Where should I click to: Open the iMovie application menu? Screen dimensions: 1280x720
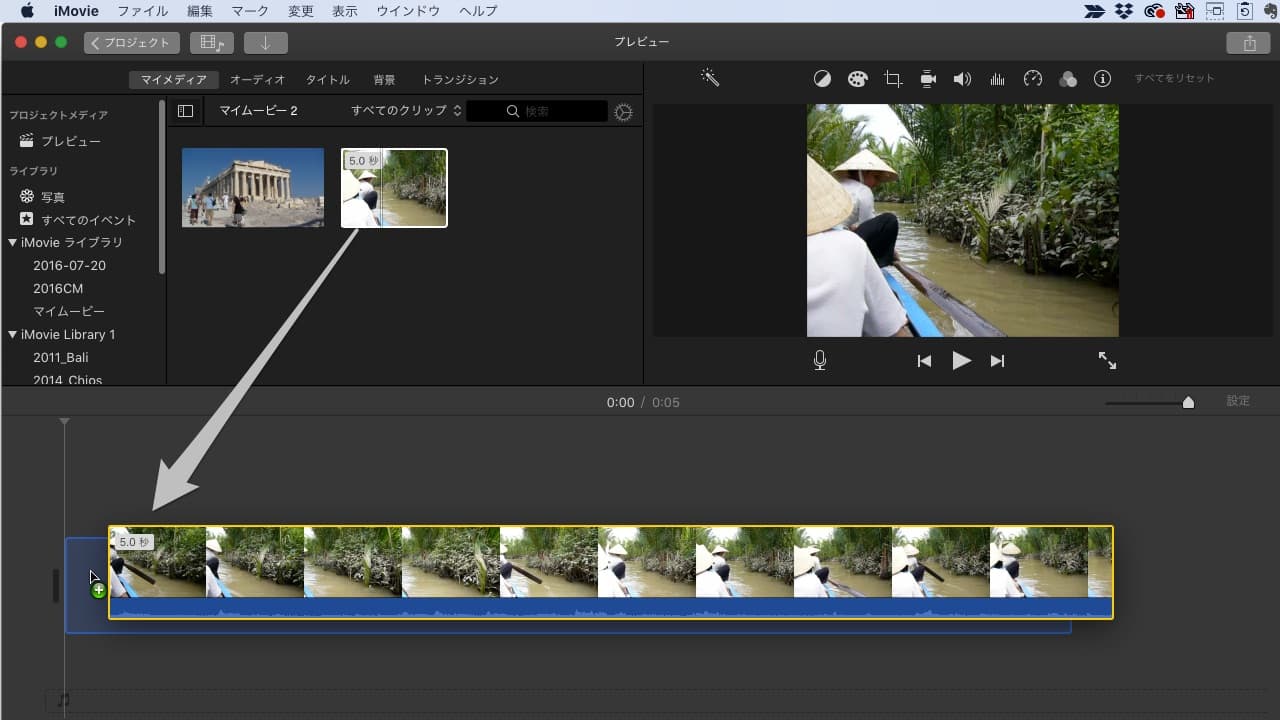(76, 11)
